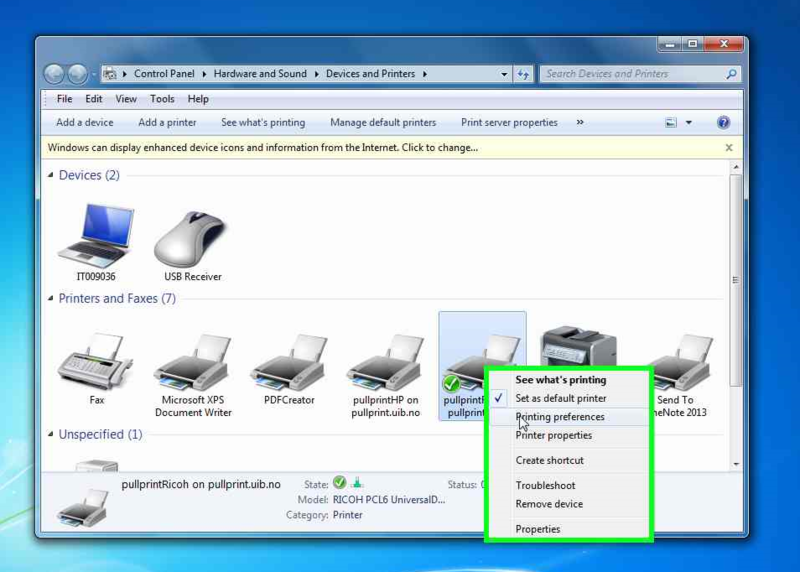Choose Create shortcut in context menu
This screenshot has height=572, width=800.
coord(570,460)
